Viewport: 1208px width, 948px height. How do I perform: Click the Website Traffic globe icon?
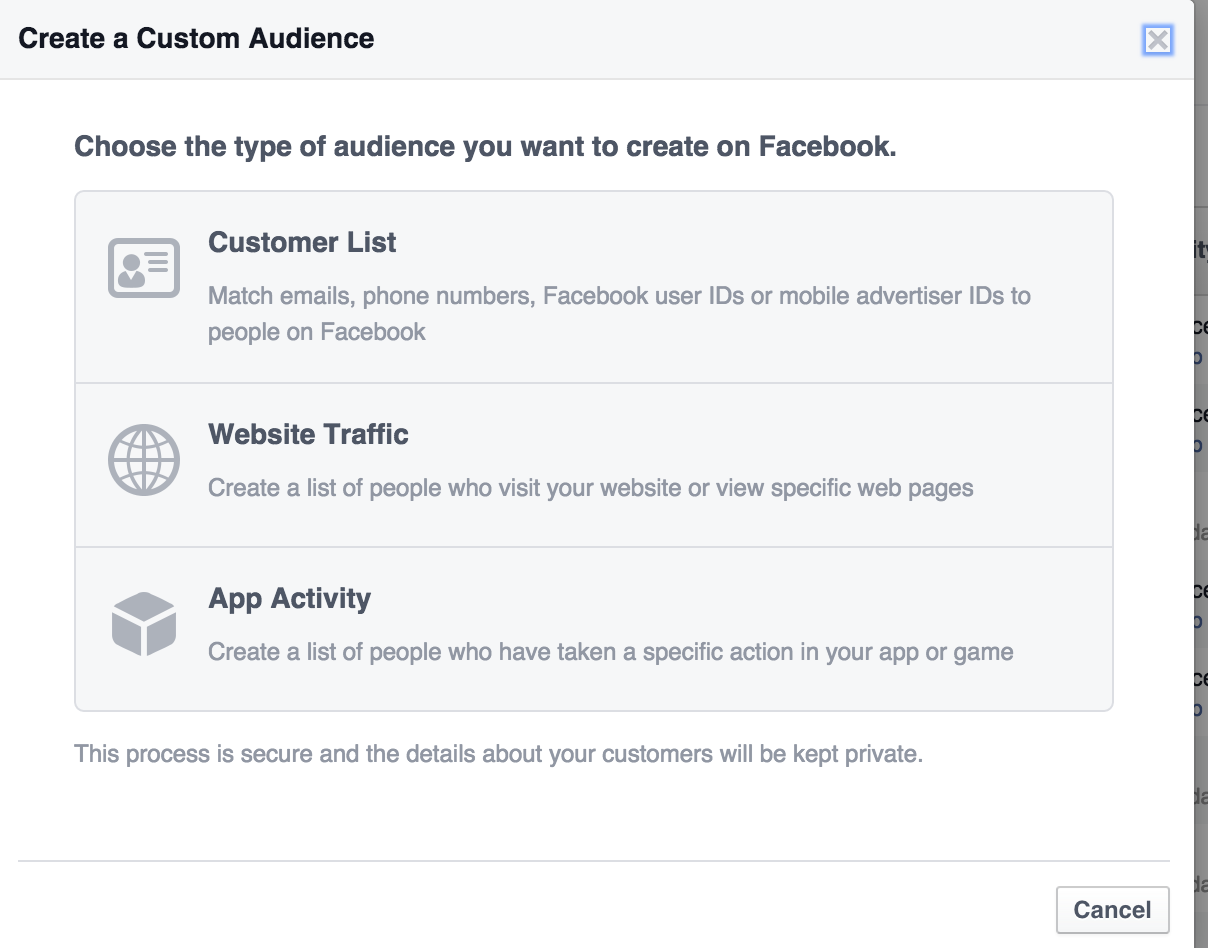coord(144,461)
